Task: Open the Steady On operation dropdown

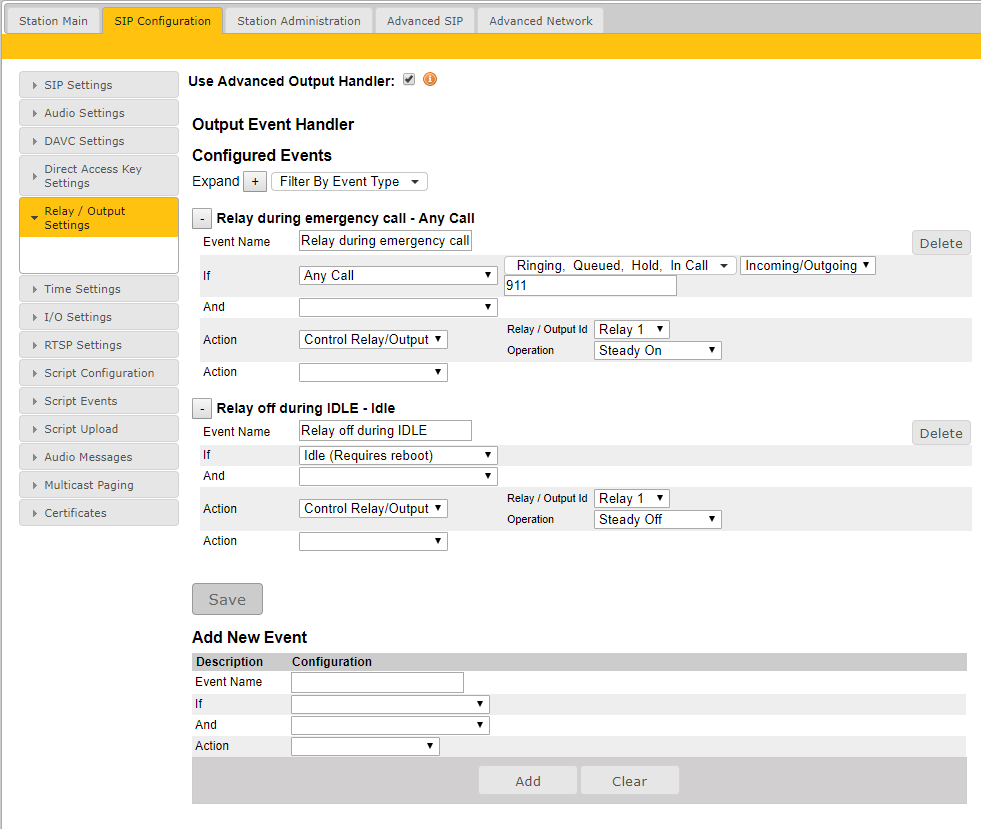Action: pos(657,350)
